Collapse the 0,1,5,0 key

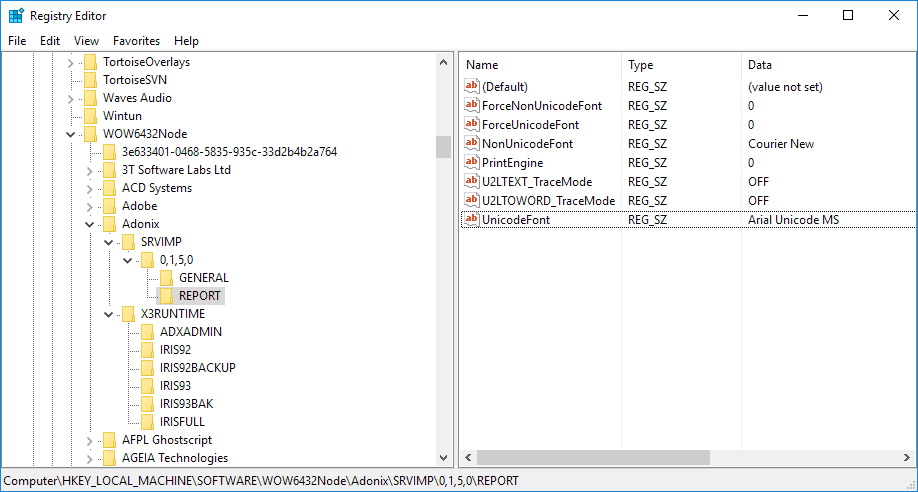[128, 260]
